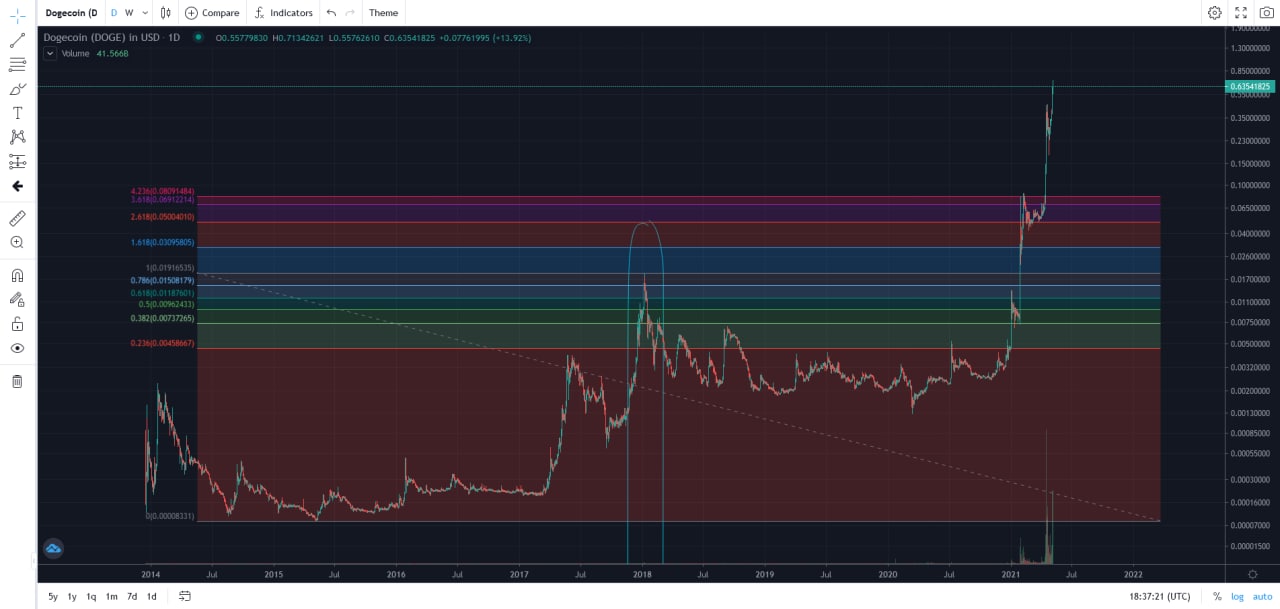Select the 0.63541825 current price label
This screenshot has width=1280, height=609.
[x=1250, y=87]
